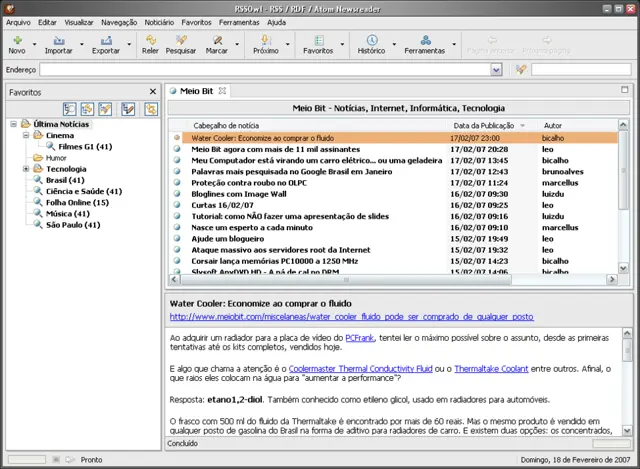Open dropdown arrow next to Novo

pos(35,44)
